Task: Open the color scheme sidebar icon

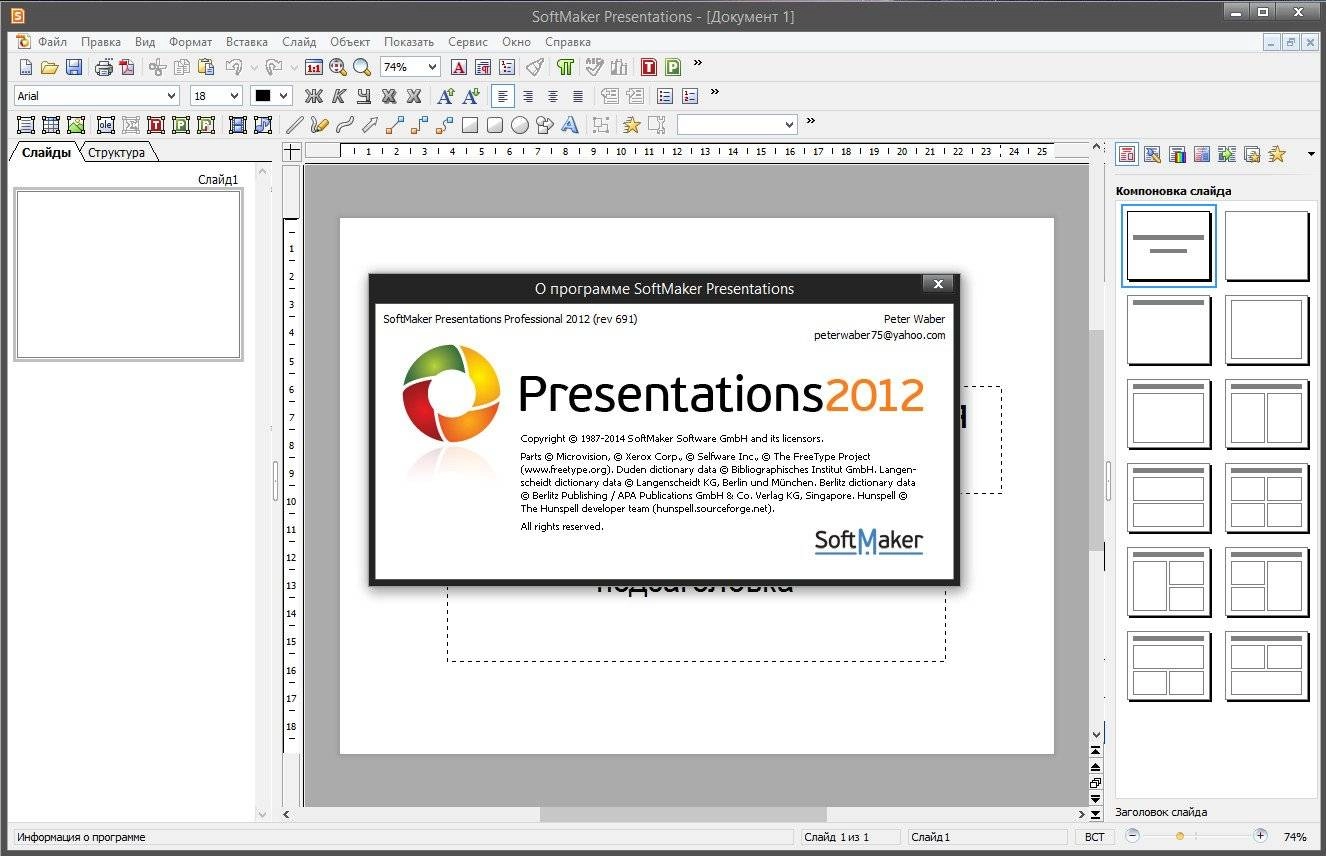Action: pos(1177,154)
